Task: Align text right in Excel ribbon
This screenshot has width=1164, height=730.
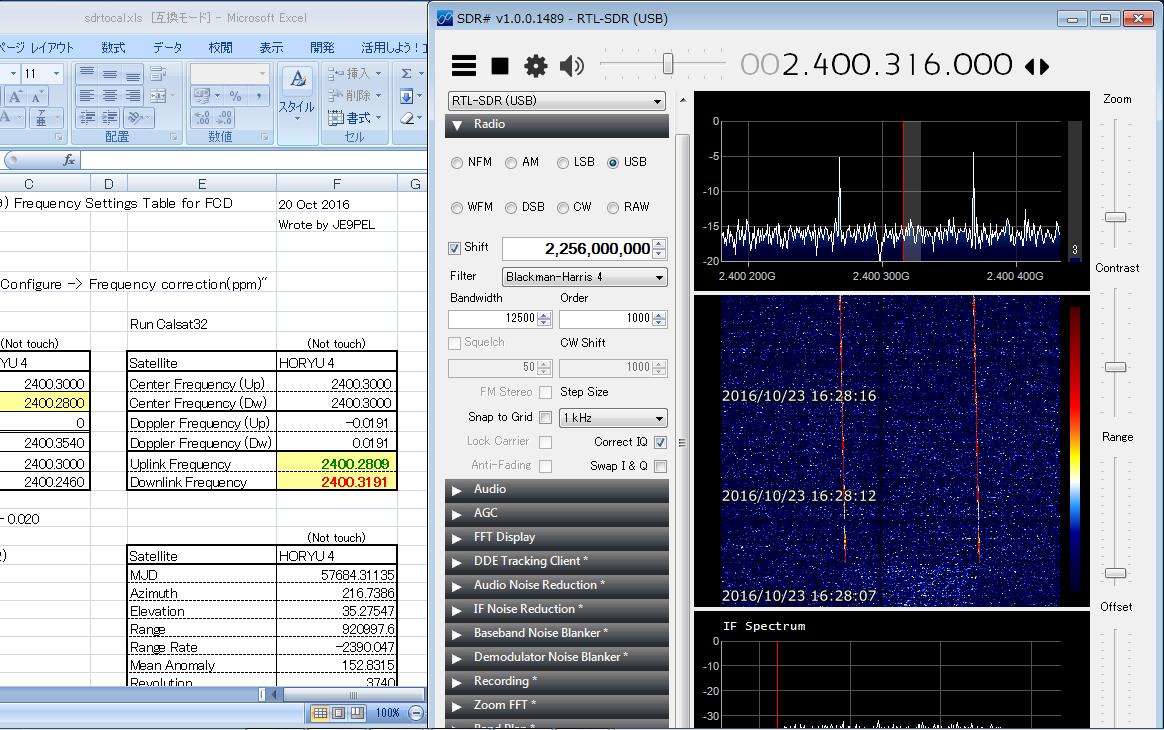Action: [133, 96]
